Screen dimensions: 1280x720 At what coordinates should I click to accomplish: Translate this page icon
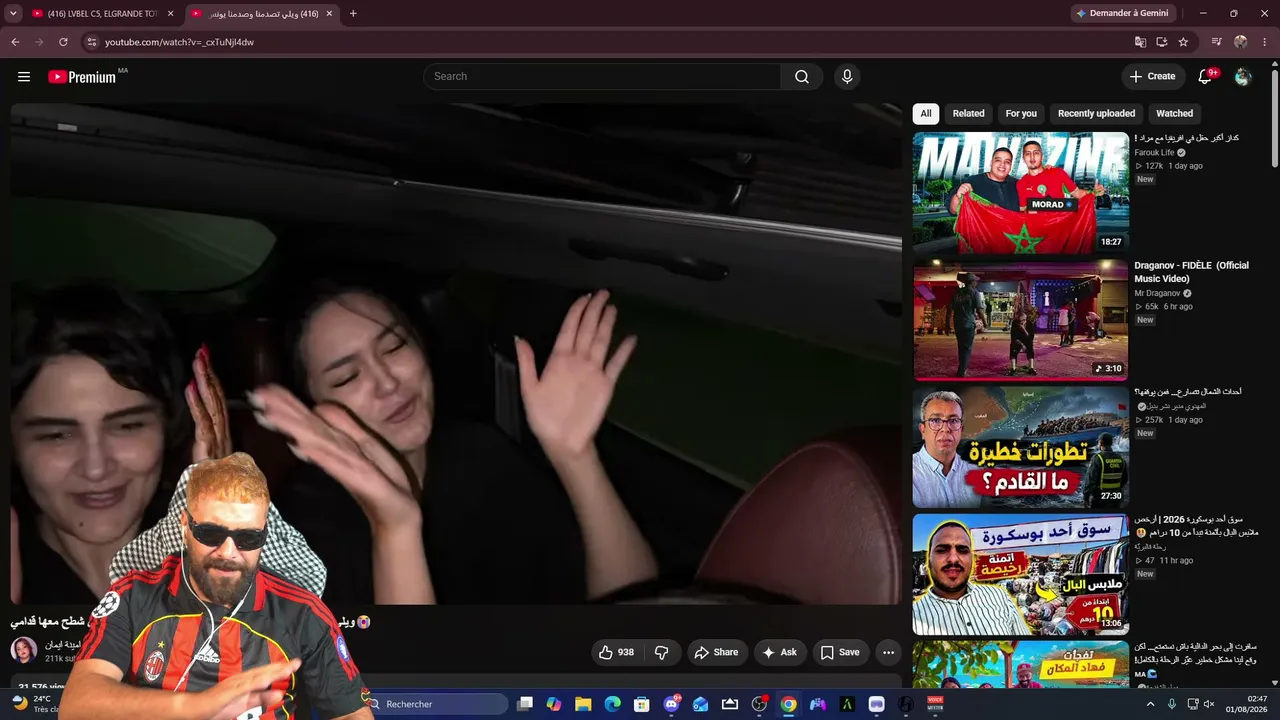[x=1140, y=42]
